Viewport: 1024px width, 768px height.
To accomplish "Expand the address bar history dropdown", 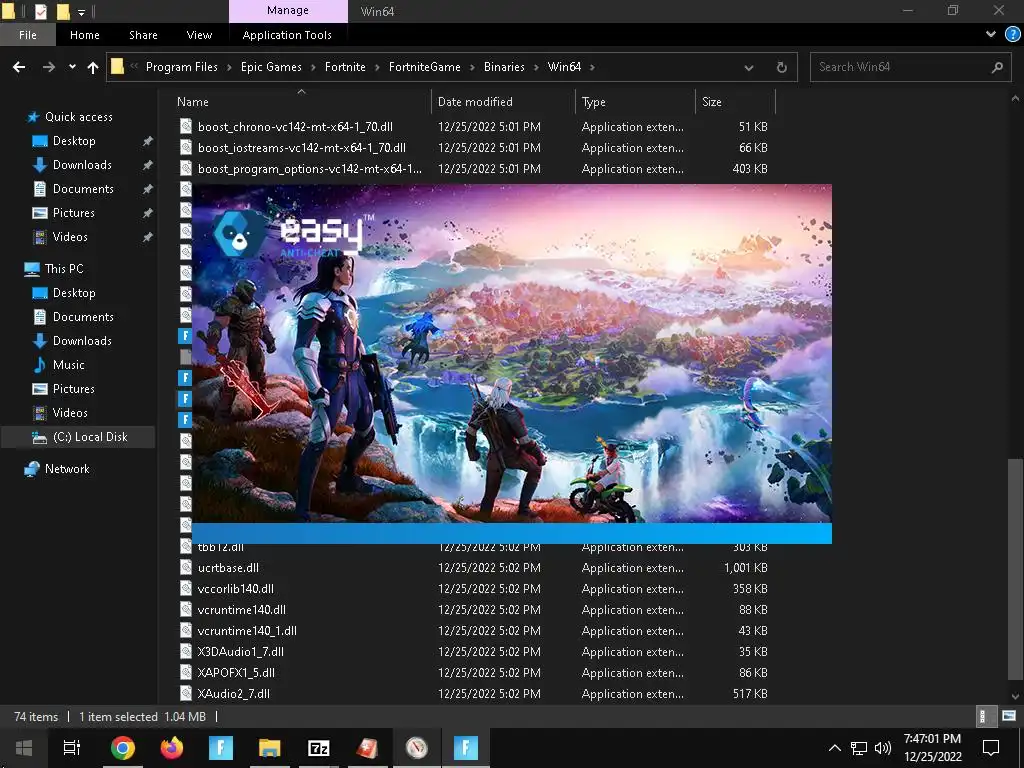I will tap(748, 67).
